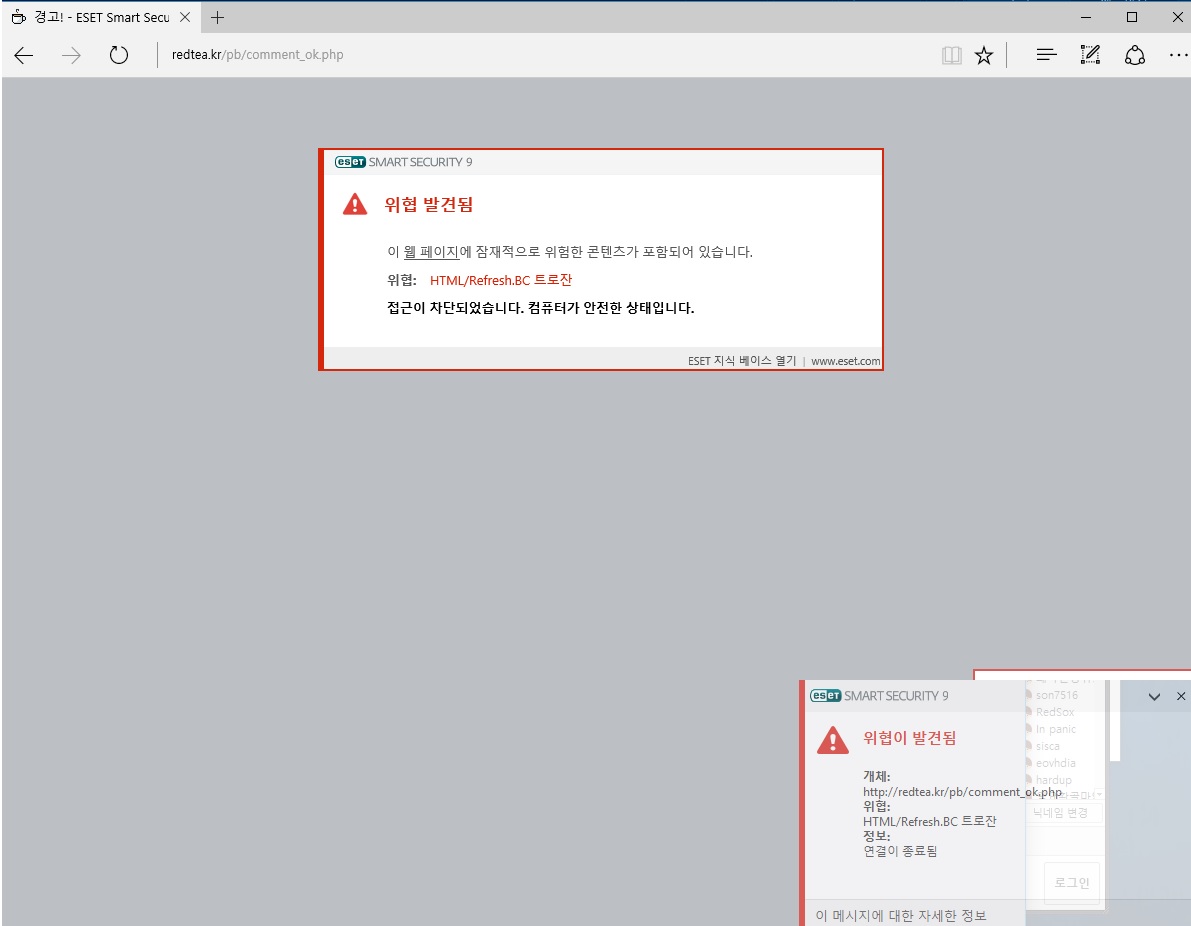1191x926 pixels.
Task: Click the Forward navigation arrow
Action: coord(71,55)
